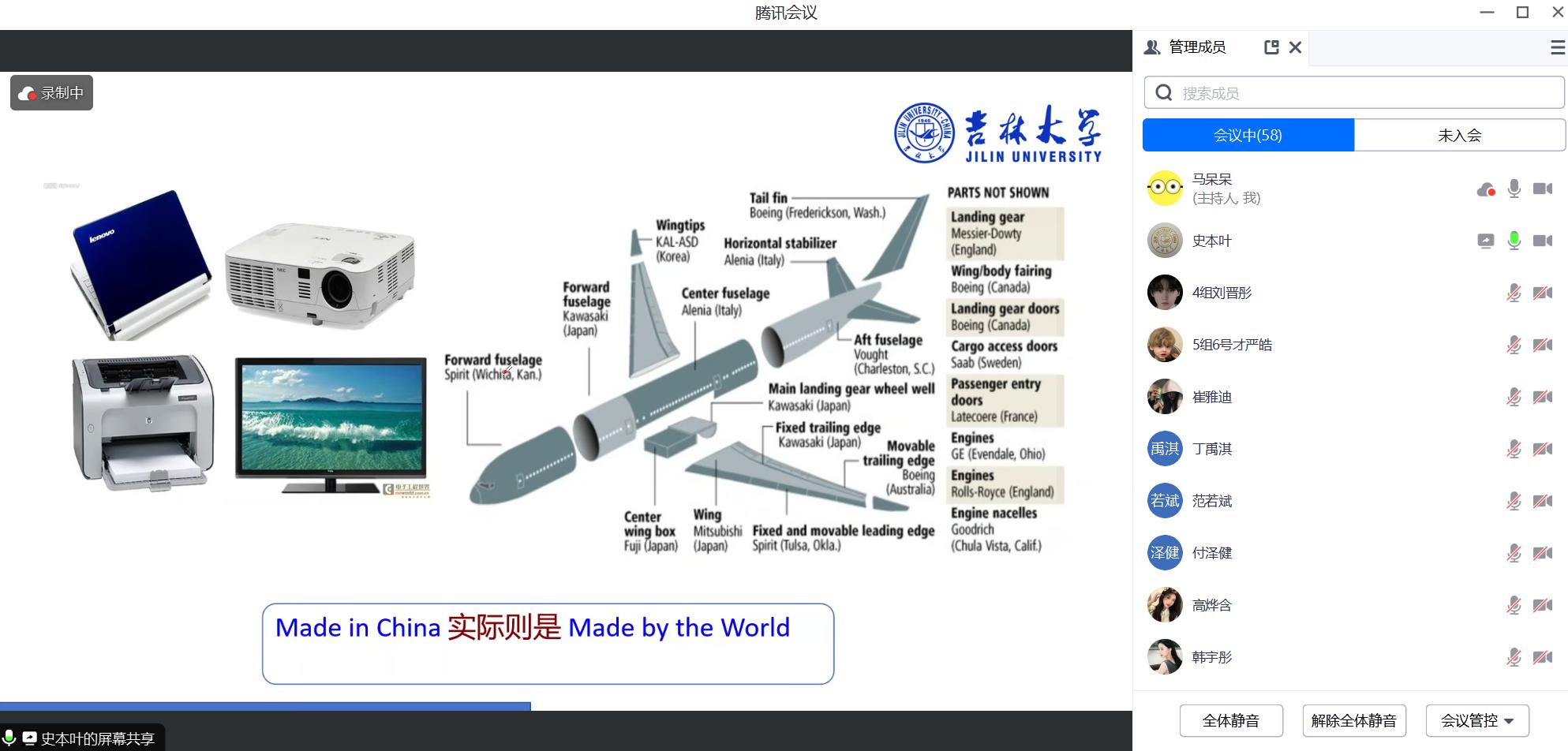
Task: Click 崔雅迪's avatar
Action: tap(1165, 397)
